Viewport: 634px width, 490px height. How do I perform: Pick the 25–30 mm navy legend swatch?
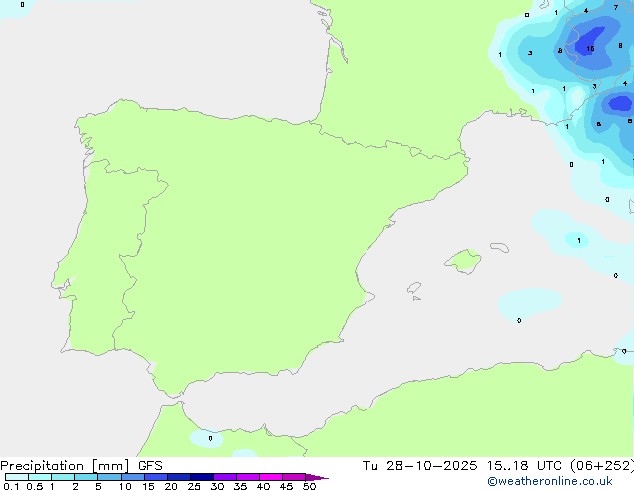tap(202, 477)
